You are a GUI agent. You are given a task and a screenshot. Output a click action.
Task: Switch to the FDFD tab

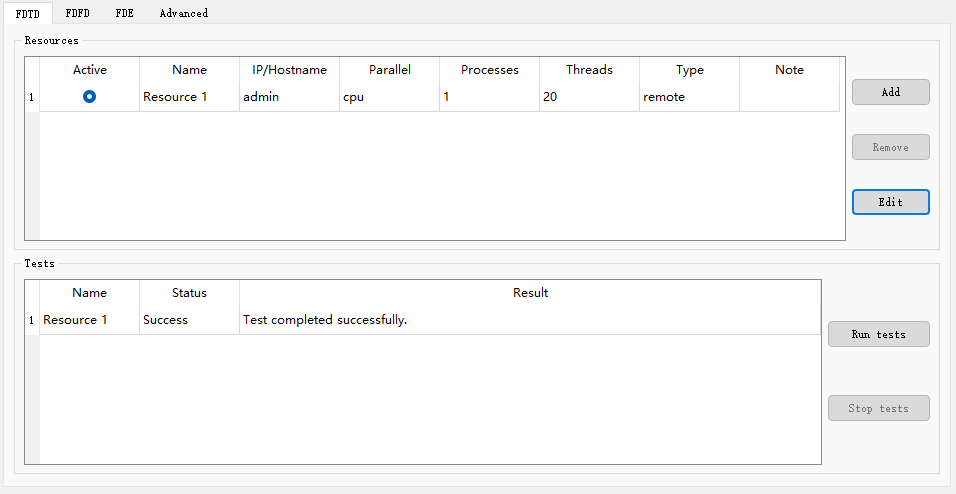click(77, 13)
